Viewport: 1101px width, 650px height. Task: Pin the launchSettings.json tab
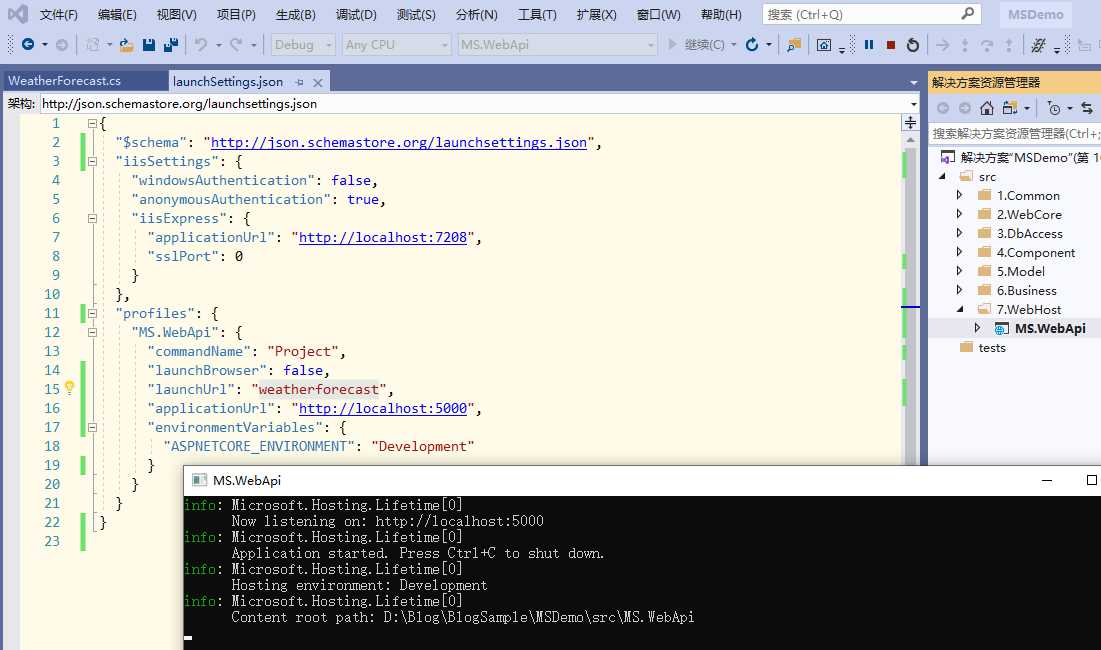(300, 82)
